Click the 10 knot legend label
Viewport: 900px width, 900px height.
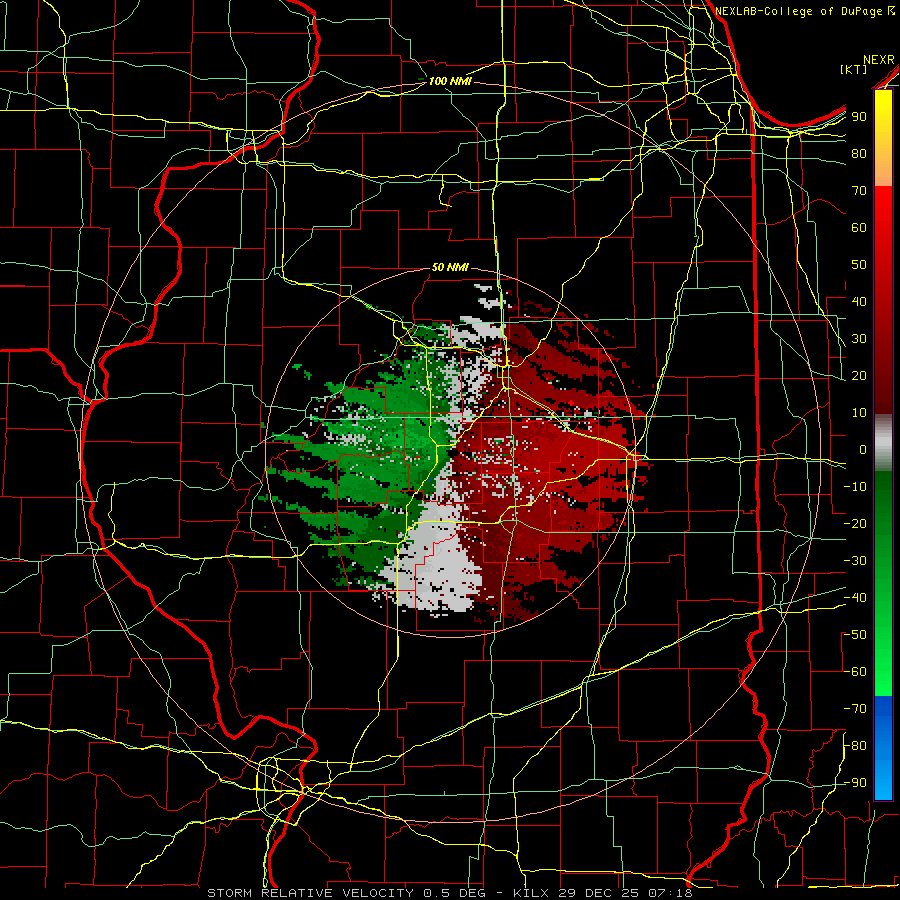point(859,413)
